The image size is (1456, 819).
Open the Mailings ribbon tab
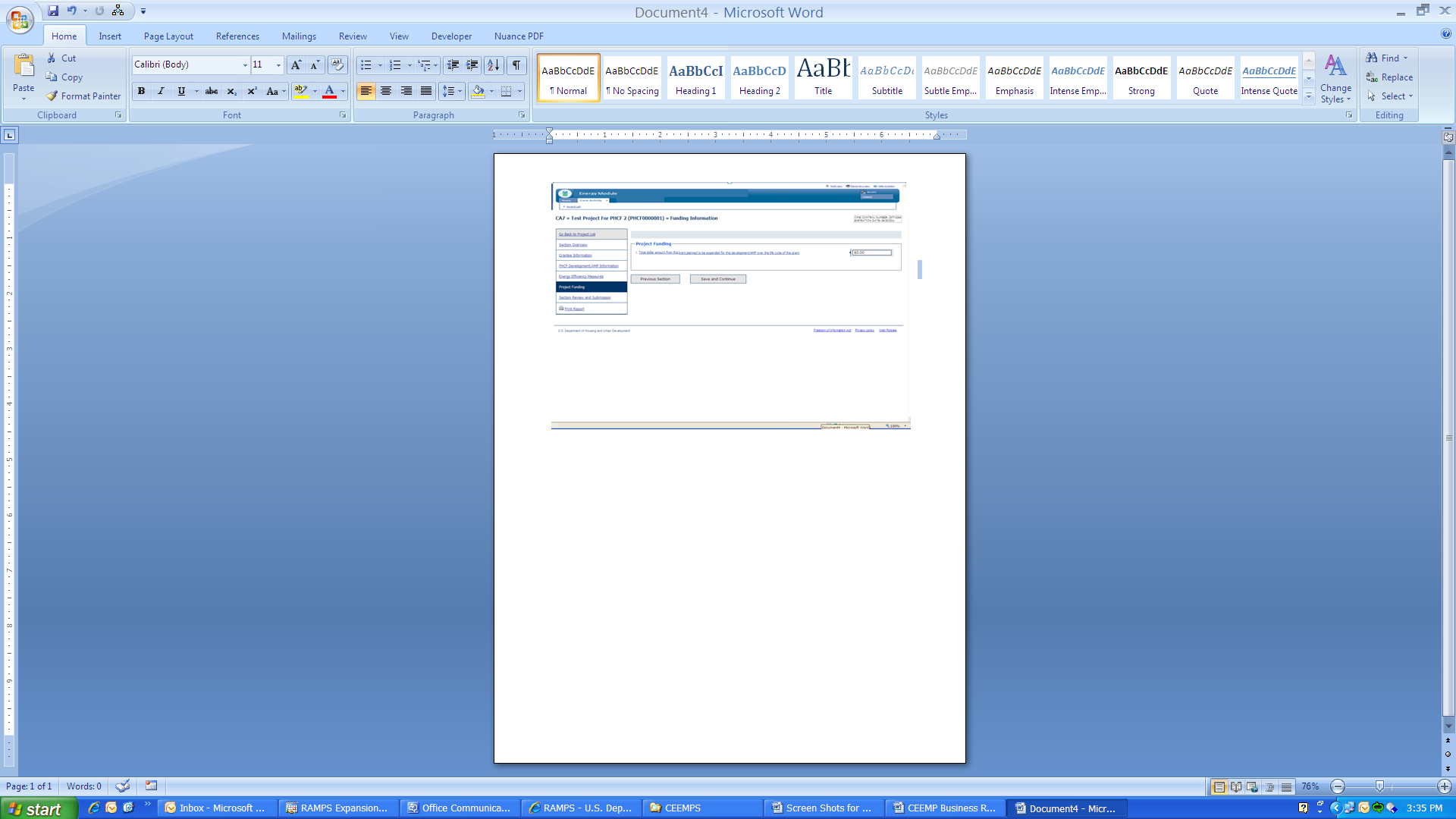click(x=299, y=36)
